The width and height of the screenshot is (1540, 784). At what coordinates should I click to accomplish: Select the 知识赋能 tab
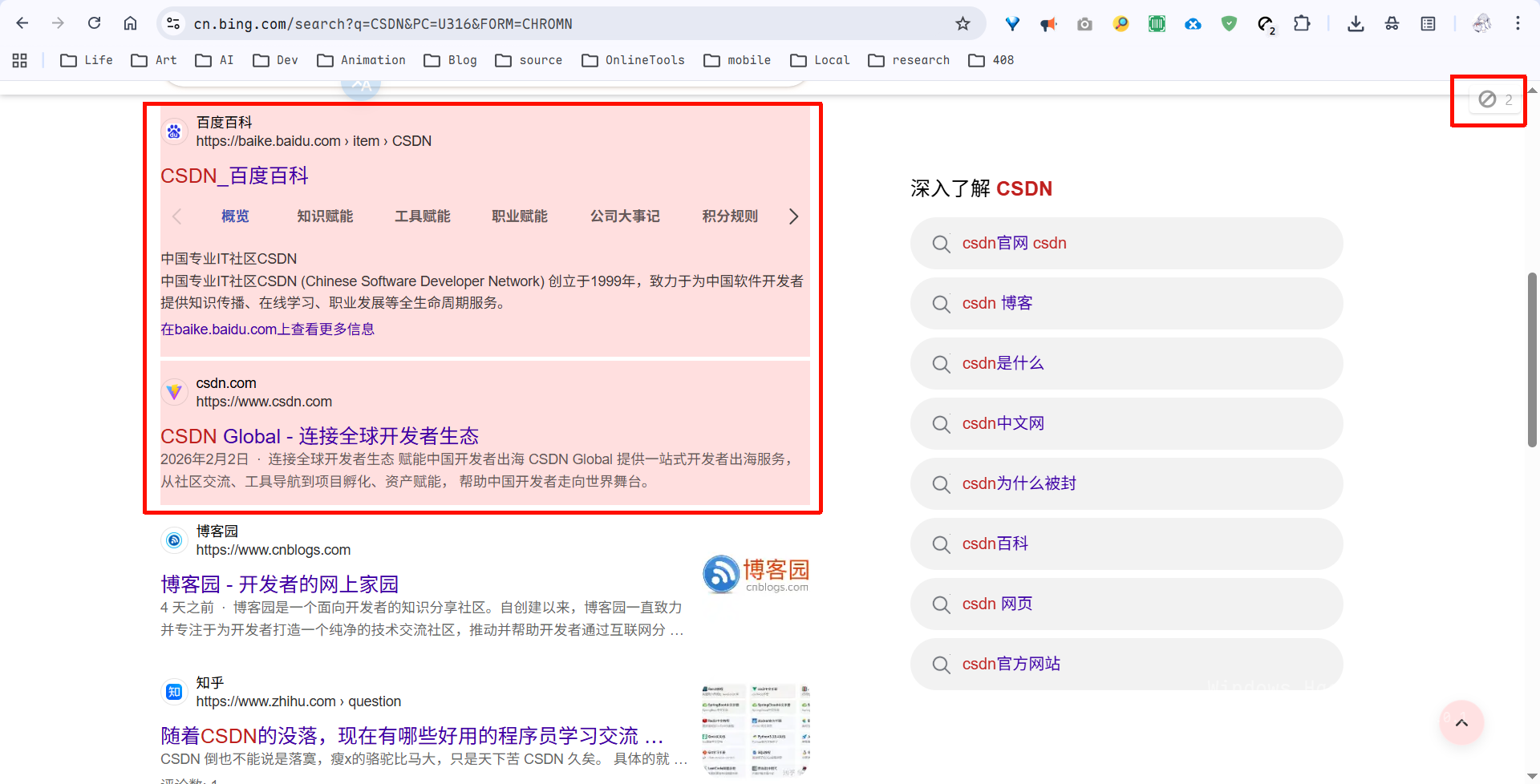tap(325, 216)
